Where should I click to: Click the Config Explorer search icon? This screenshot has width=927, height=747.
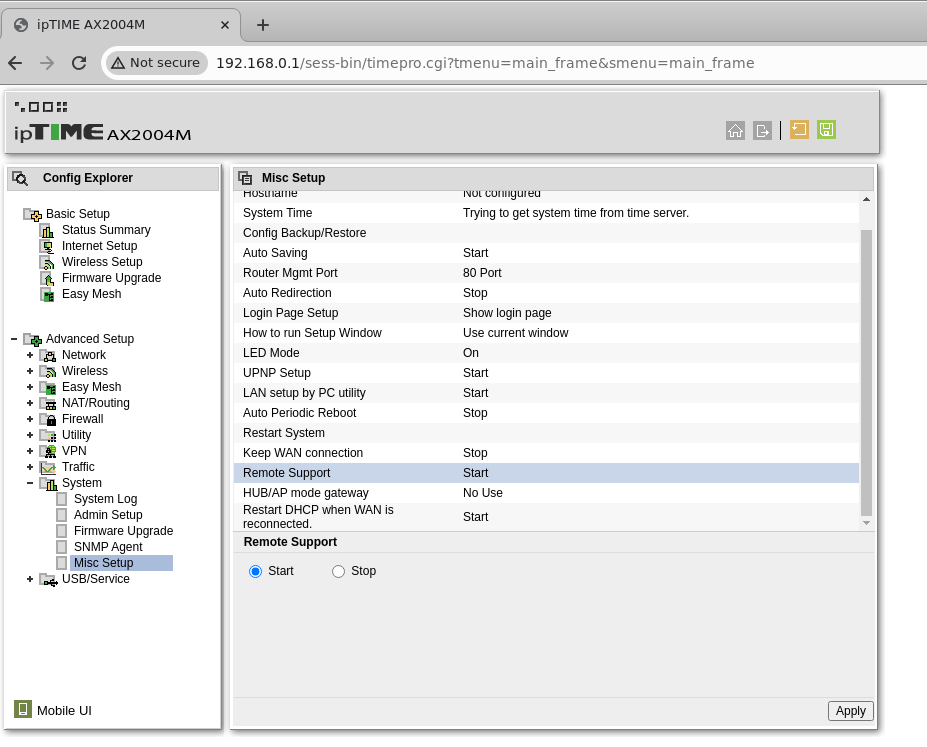pos(20,179)
